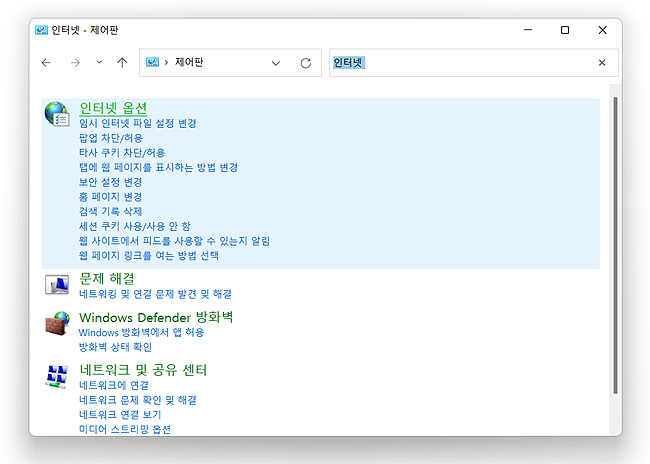The width and height of the screenshot is (650, 464).
Task: Open 네트워크 연결 보기 link
Action: pyautogui.click(x=120, y=415)
